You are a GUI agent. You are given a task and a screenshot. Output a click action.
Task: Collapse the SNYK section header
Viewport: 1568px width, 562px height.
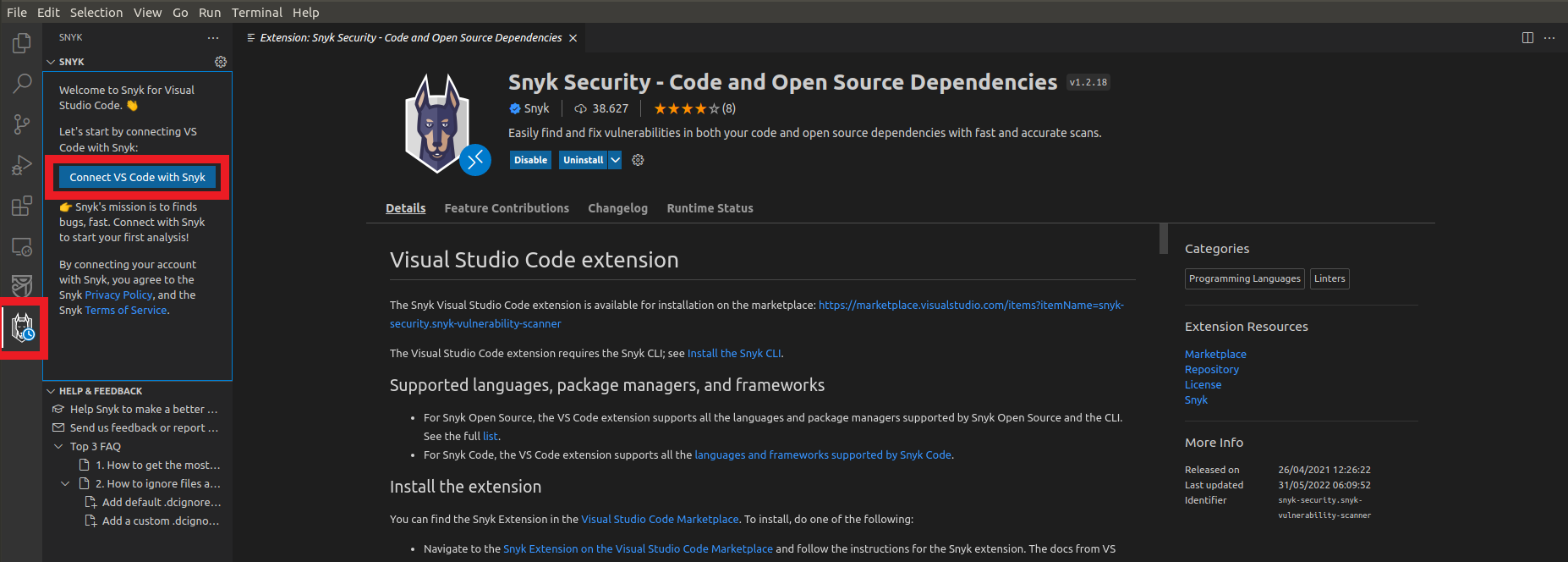51,62
